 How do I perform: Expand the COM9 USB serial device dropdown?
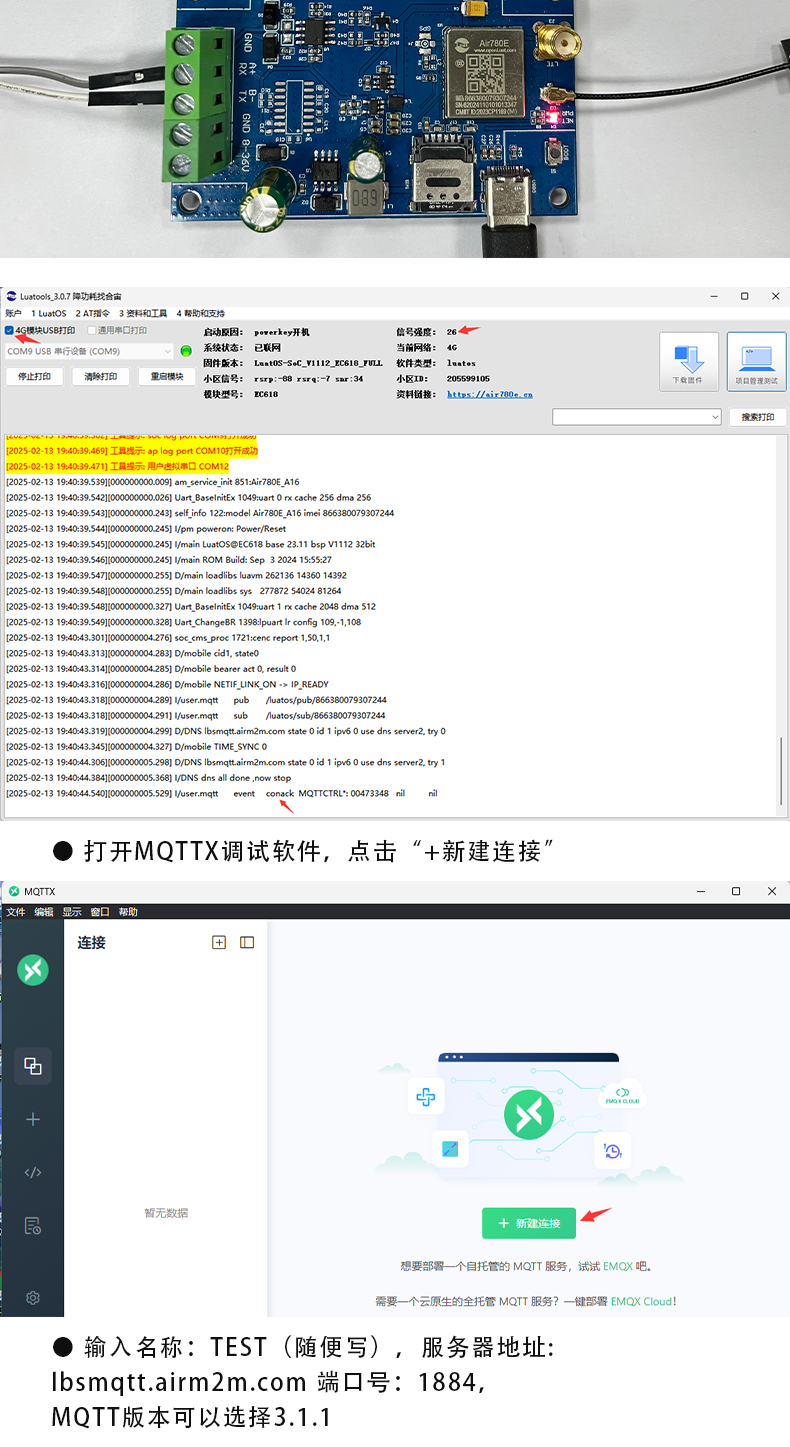[166, 352]
